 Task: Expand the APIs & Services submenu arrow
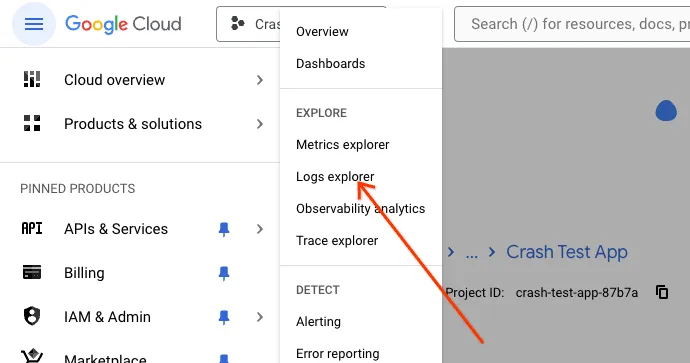click(x=260, y=229)
